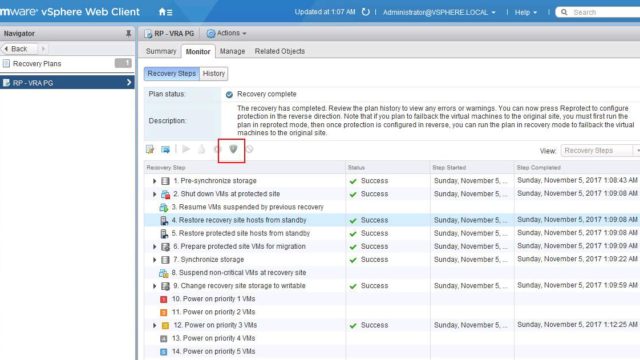Viewport: 640px width, 360px height.
Task: Click the chevron on RP - VRA PG navigator item
Action: coord(129,82)
